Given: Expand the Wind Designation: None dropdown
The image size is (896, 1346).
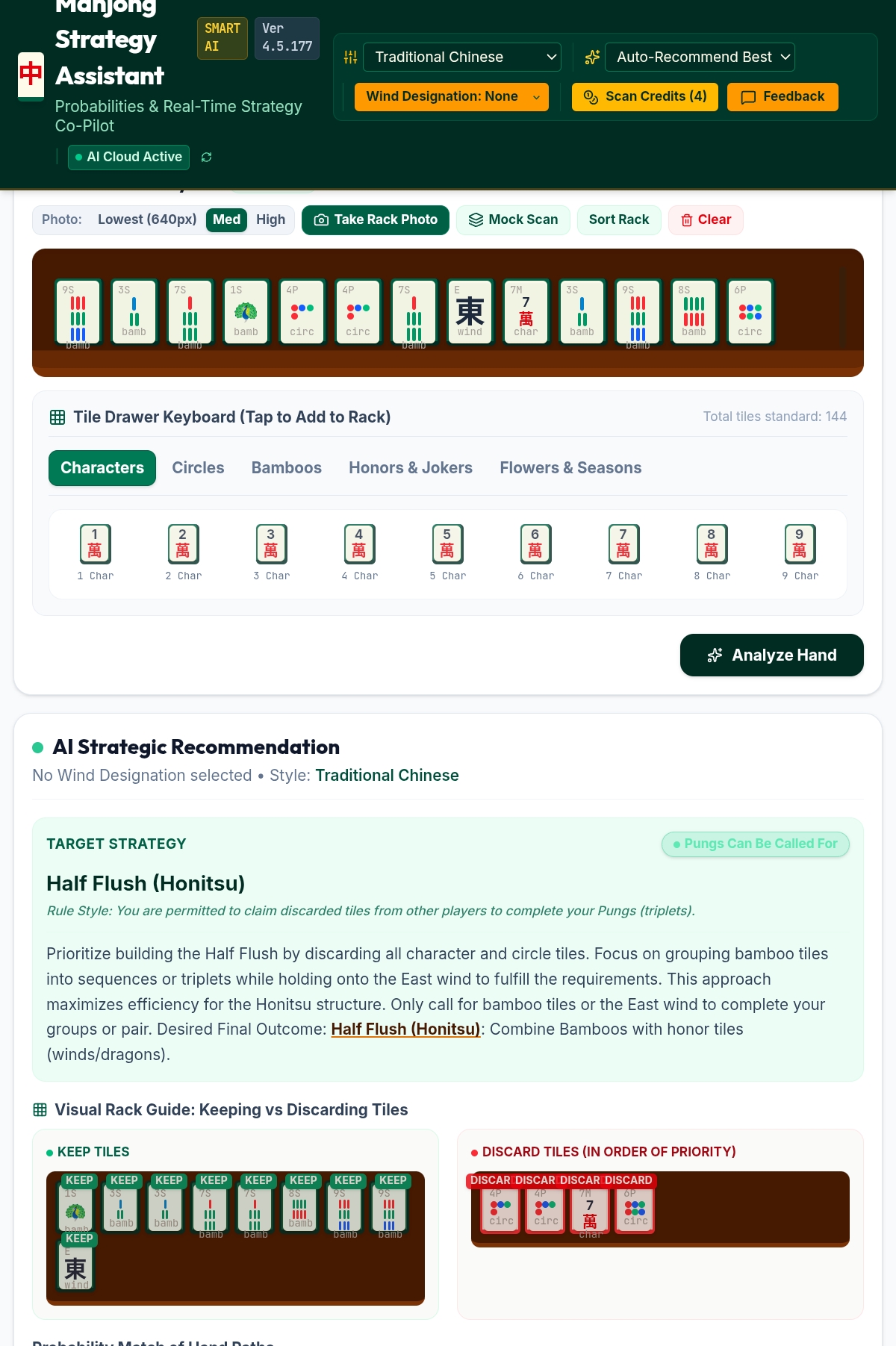Looking at the screenshot, I should [x=452, y=96].
